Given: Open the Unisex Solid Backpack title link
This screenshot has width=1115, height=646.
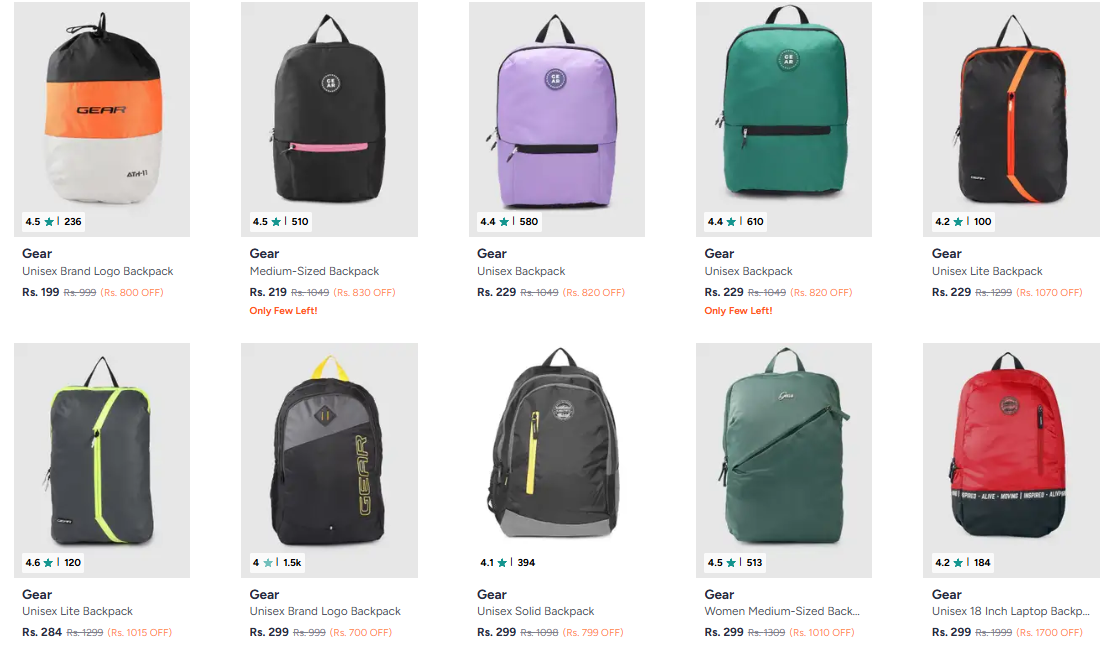Looking at the screenshot, I should (x=535, y=611).
